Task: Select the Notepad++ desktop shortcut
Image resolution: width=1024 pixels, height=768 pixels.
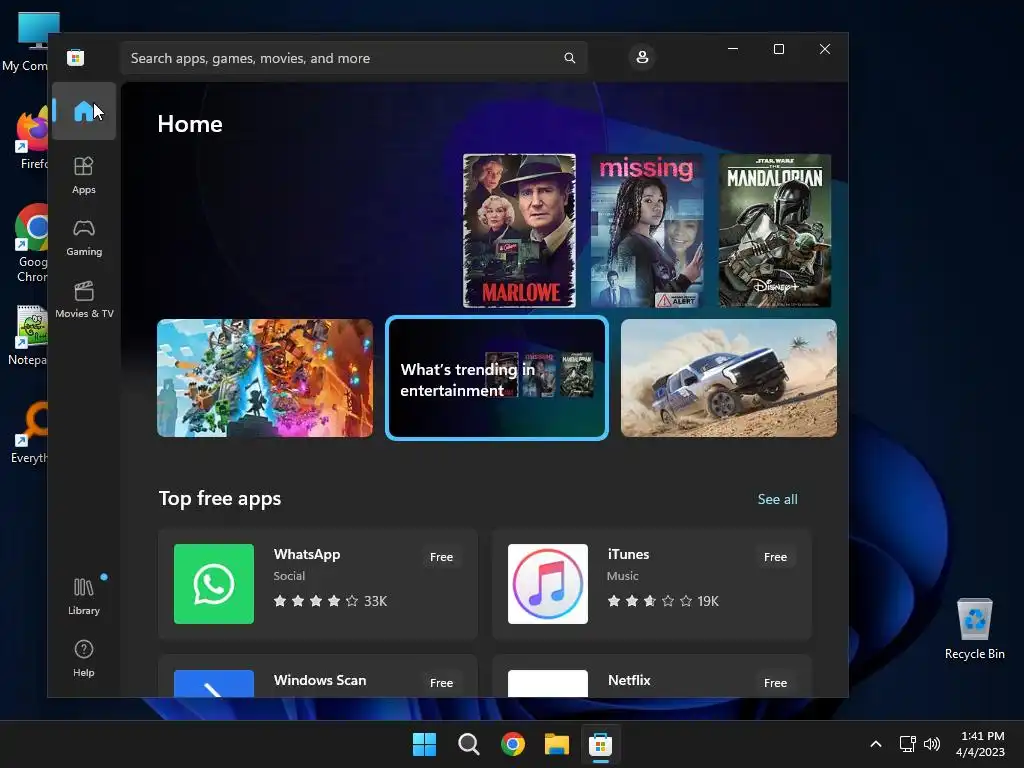Action: 29,334
